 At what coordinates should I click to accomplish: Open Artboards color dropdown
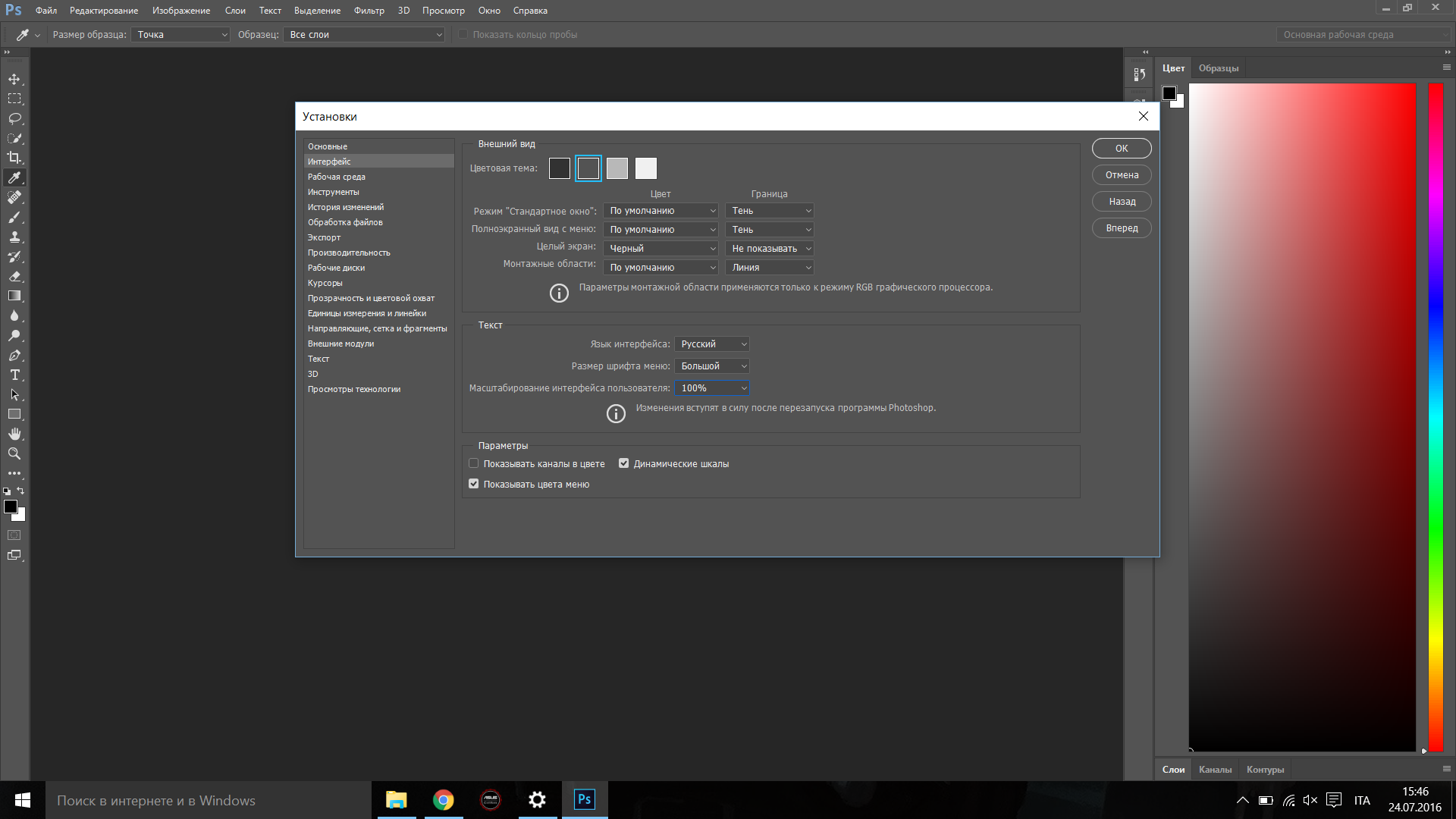pyautogui.click(x=661, y=268)
